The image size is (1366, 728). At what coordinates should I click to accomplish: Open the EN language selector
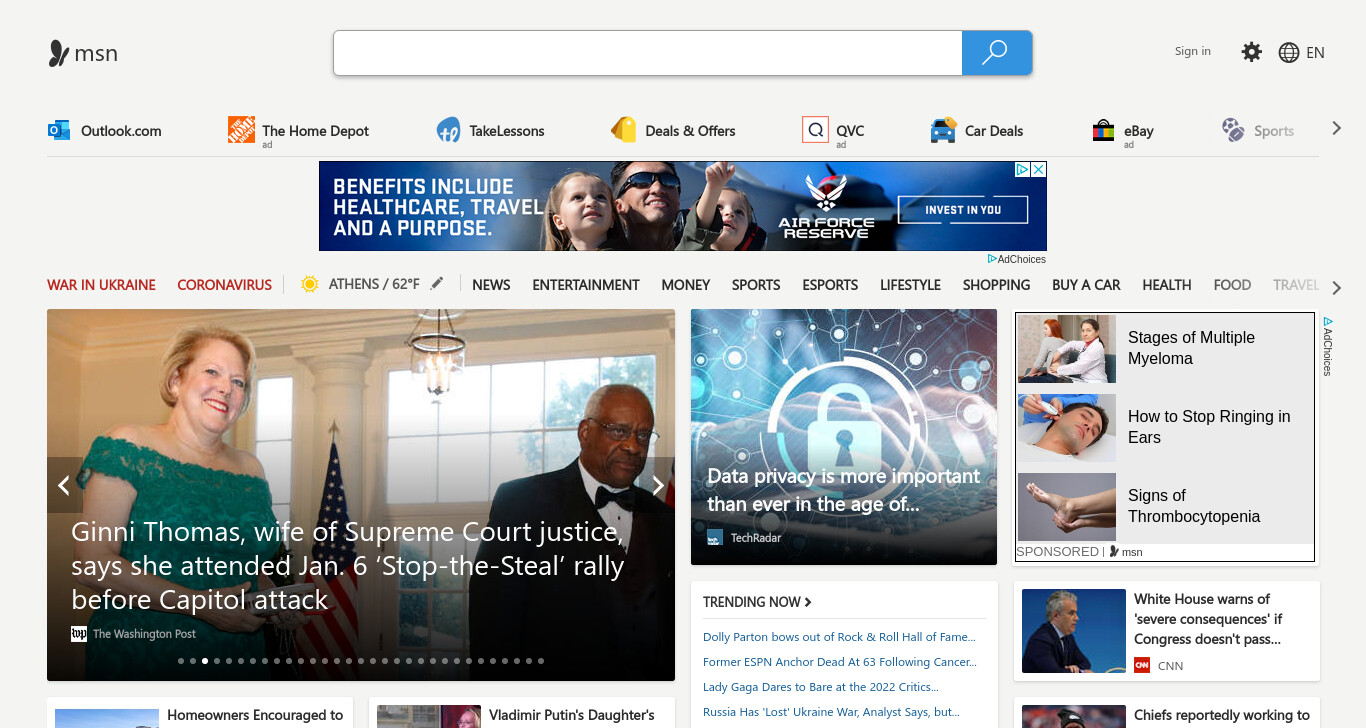[1315, 53]
